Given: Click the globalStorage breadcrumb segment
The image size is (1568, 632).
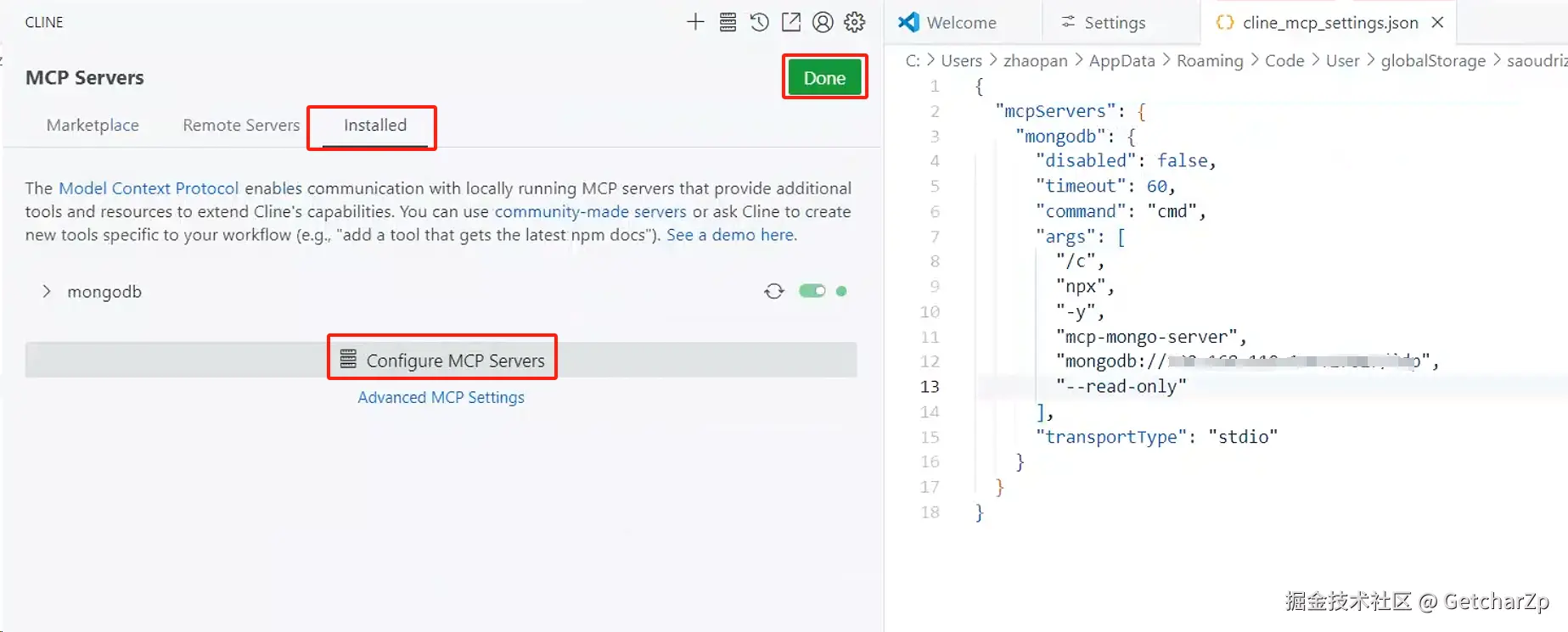Looking at the screenshot, I should click(x=1433, y=61).
